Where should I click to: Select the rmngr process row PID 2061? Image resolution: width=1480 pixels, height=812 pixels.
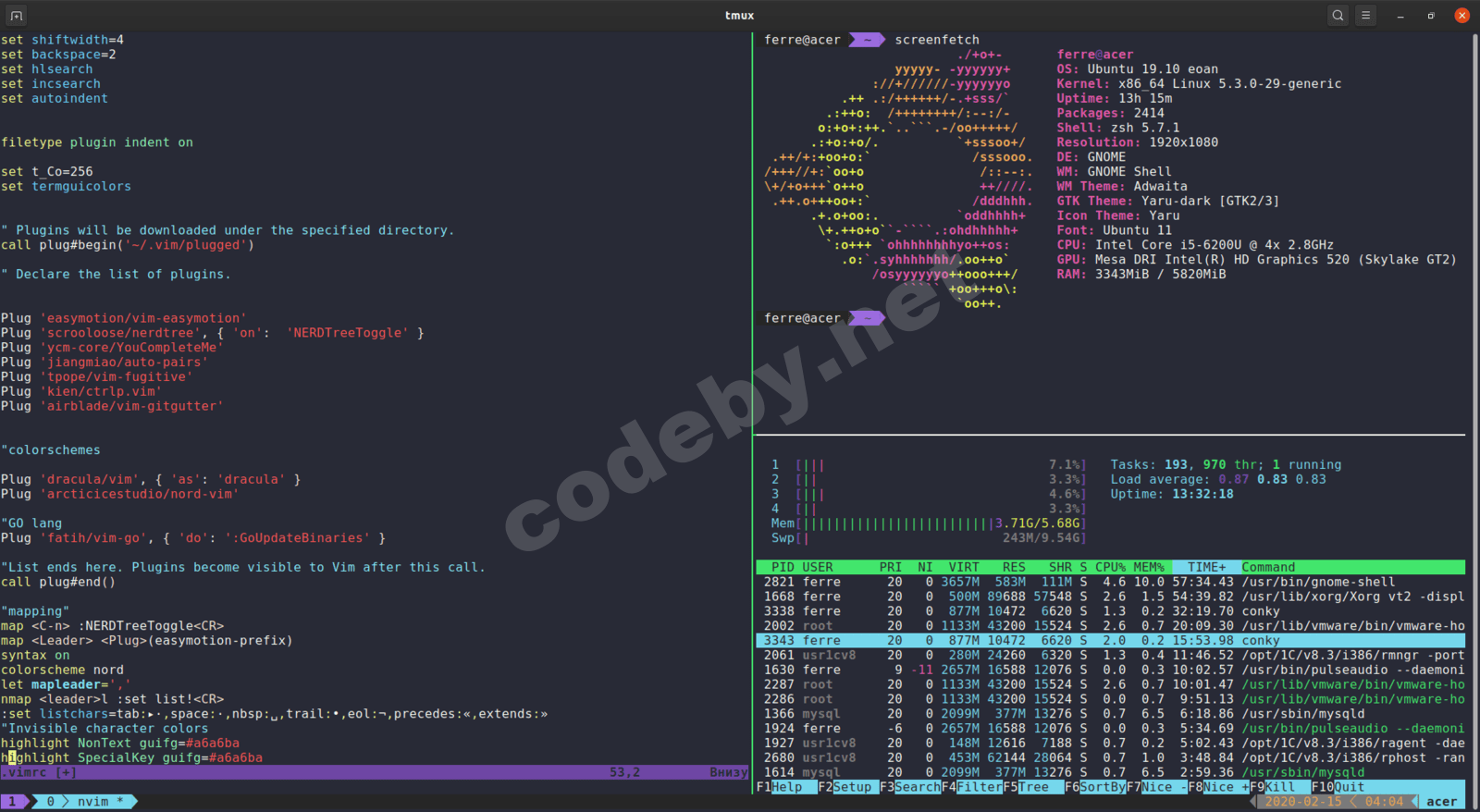pyautogui.click(x=1111, y=655)
